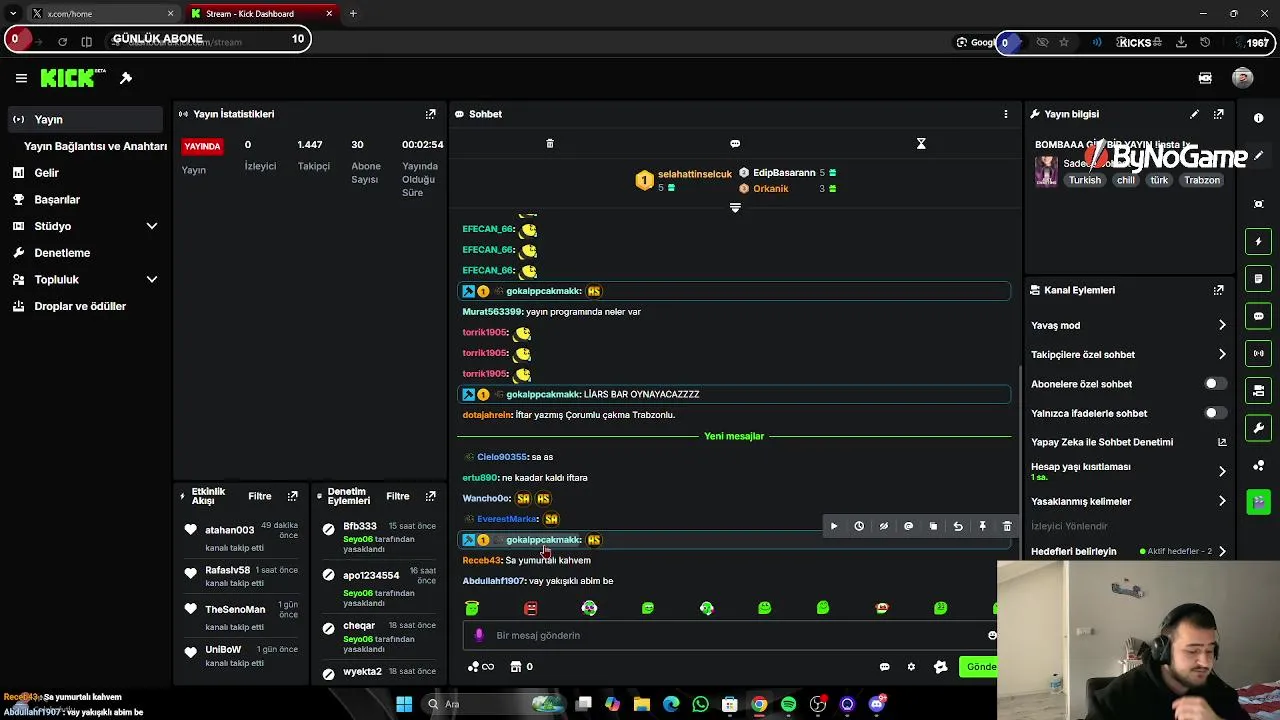Open the Windows Start button on the taskbar
Screen dimensions: 1280x720
click(x=404, y=704)
